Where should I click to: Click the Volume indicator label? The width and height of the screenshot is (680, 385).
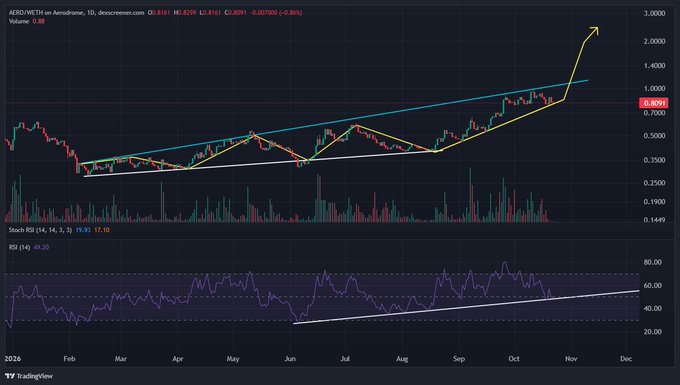(x=19, y=21)
